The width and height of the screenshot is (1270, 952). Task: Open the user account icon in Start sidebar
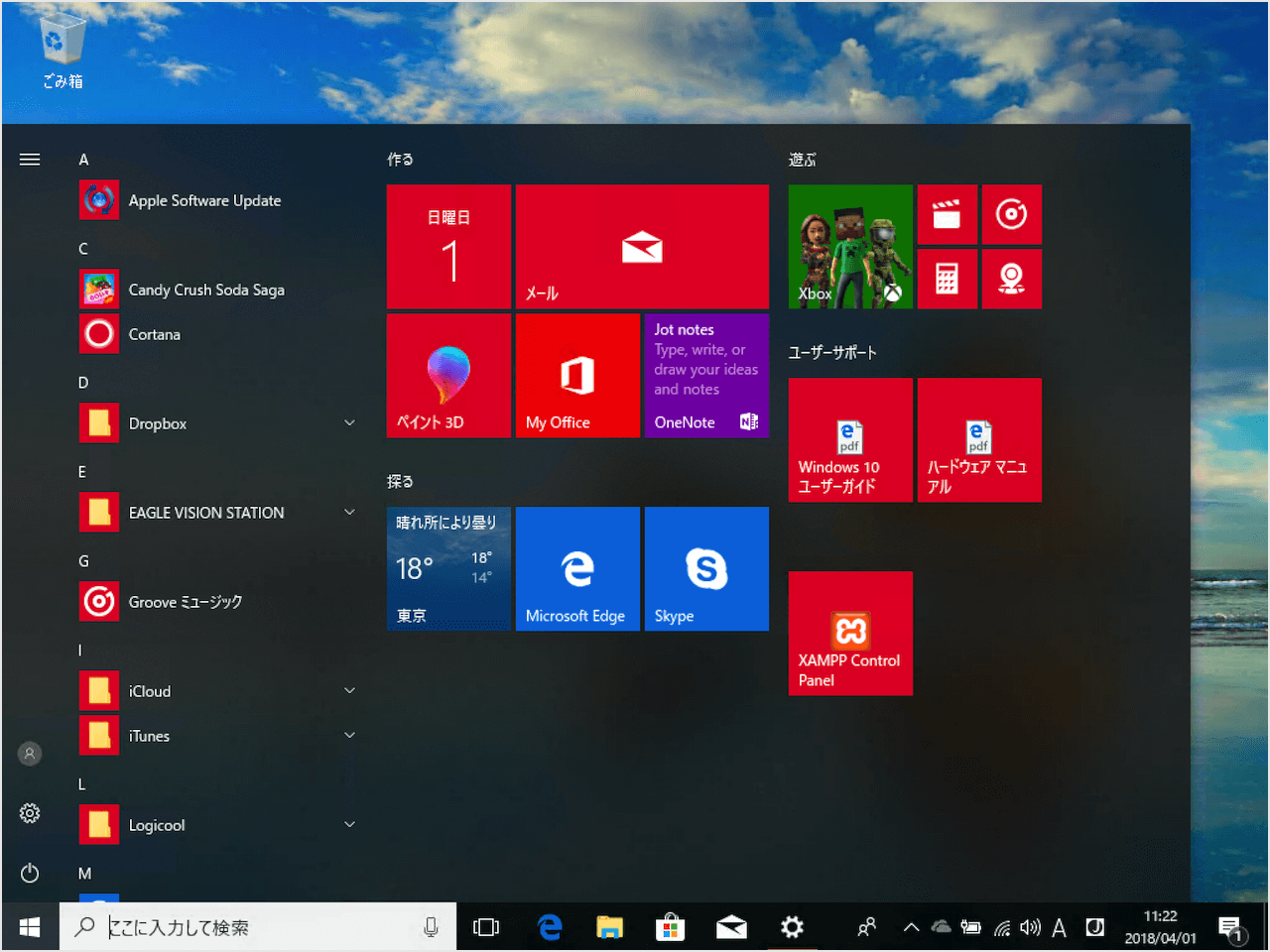click(30, 754)
